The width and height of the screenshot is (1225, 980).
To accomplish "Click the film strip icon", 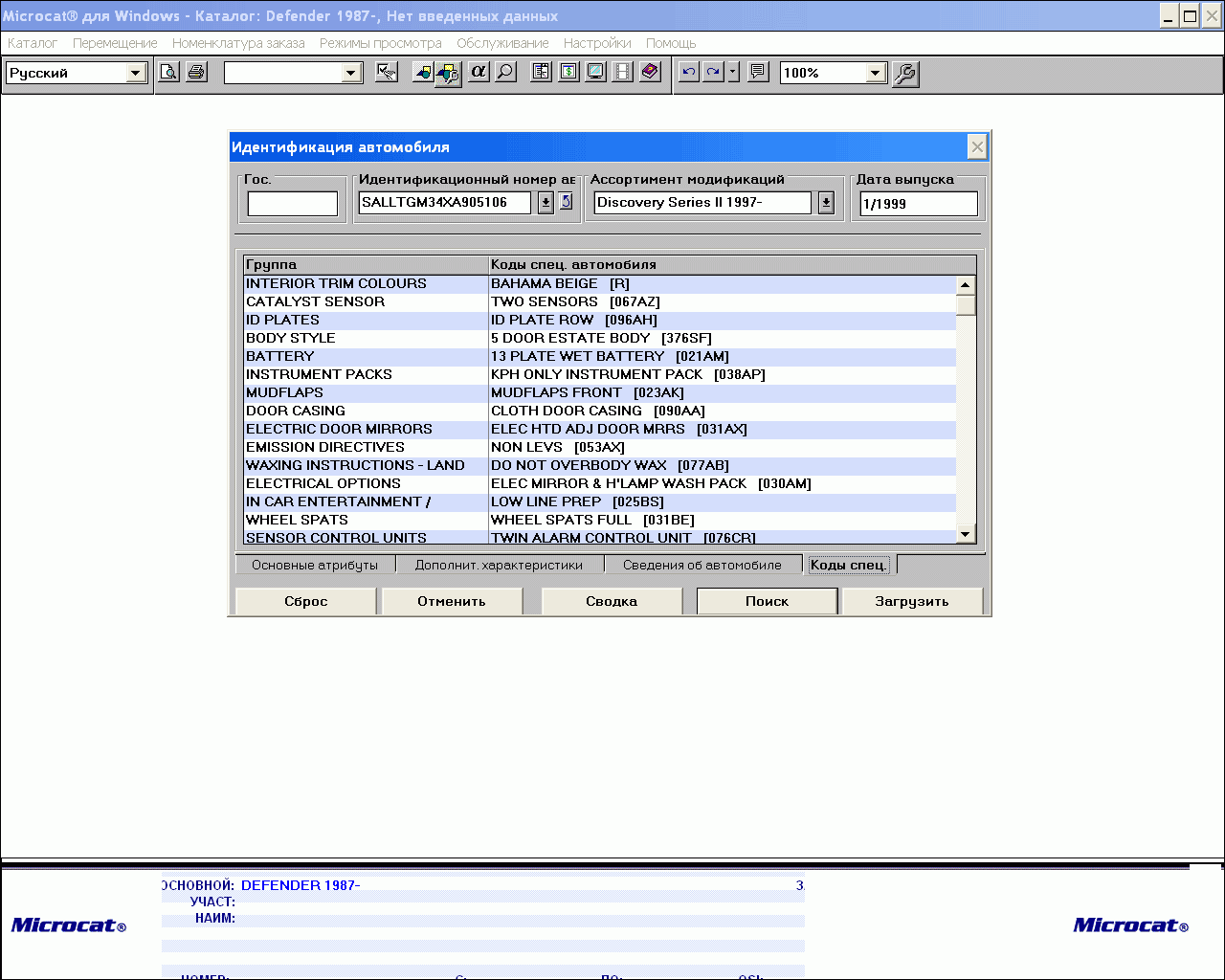I will (x=622, y=72).
